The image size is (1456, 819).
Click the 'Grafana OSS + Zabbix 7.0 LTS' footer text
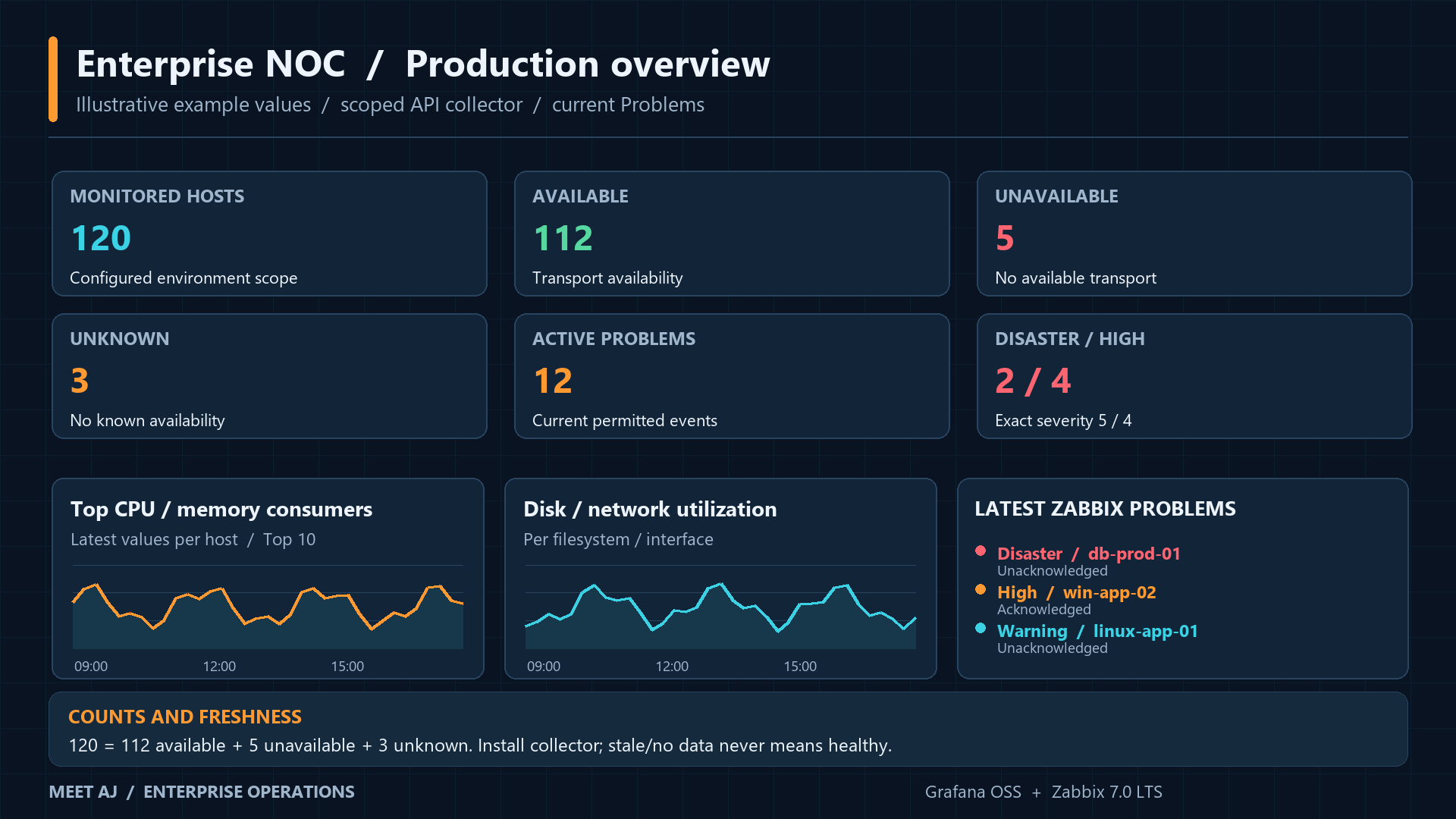point(1043,792)
